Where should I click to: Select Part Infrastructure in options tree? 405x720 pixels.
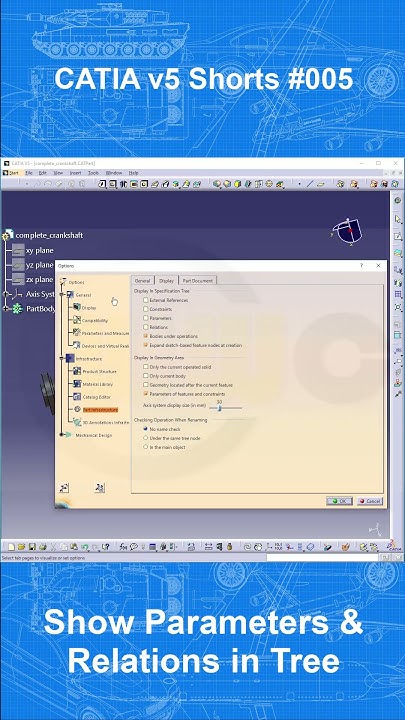click(x=100, y=410)
